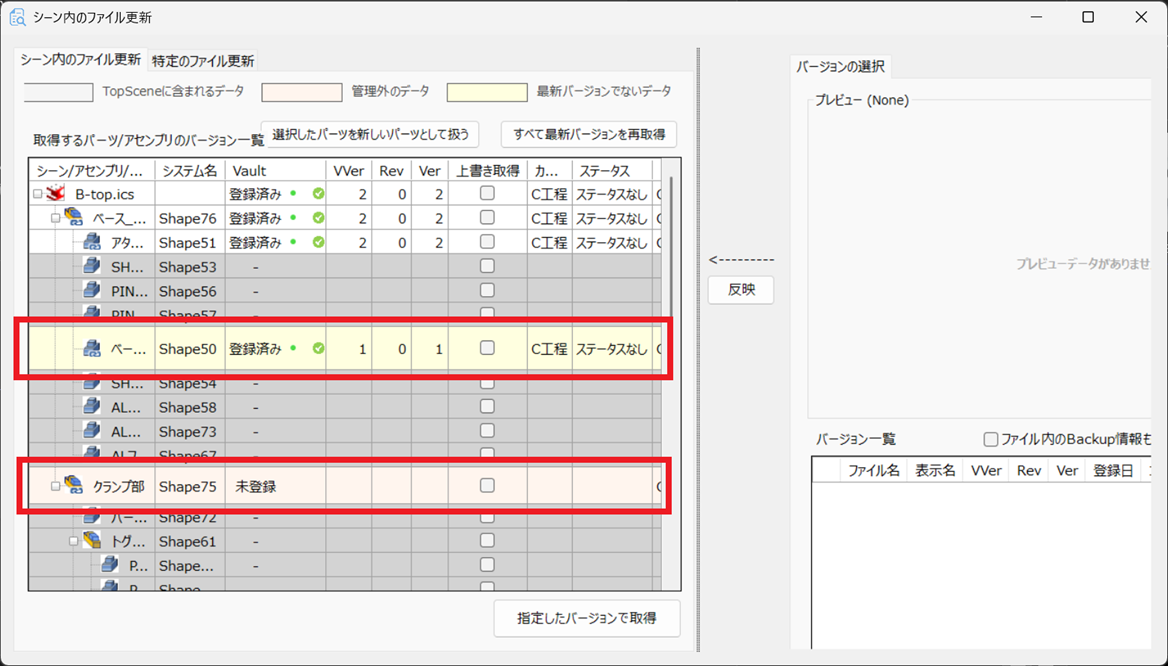Click the application icon in the title bar

click(19, 17)
